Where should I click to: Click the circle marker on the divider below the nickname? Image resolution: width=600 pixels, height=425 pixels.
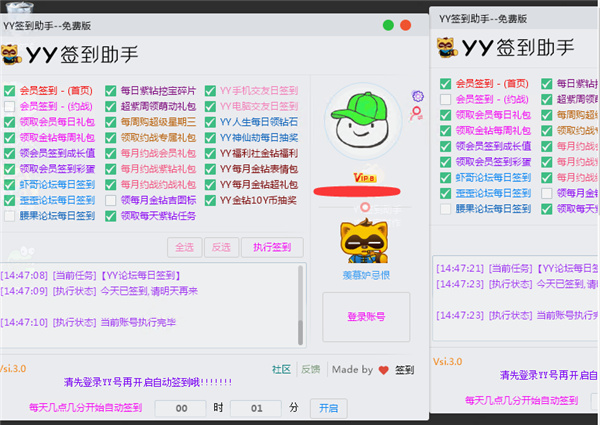[365, 207]
